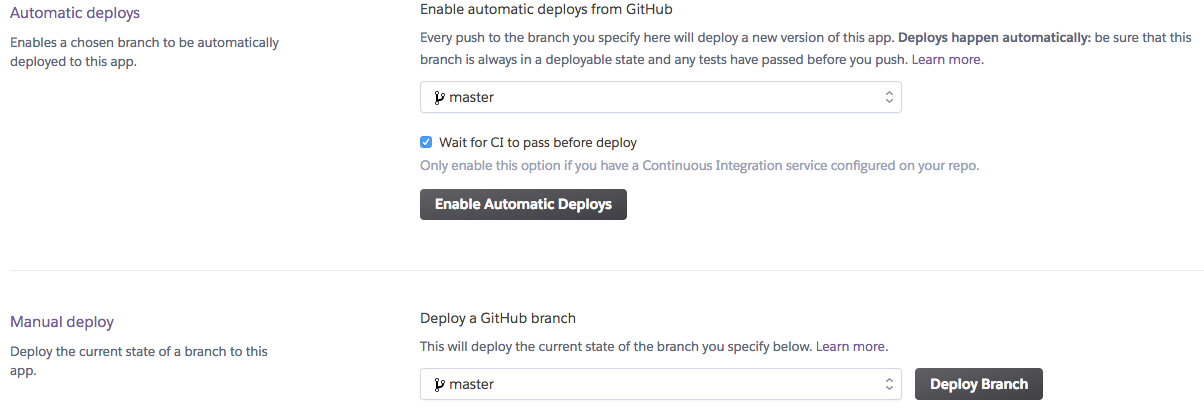Click the git branch icon in automatic deploys selector

pyautogui.click(x=438, y=97)
